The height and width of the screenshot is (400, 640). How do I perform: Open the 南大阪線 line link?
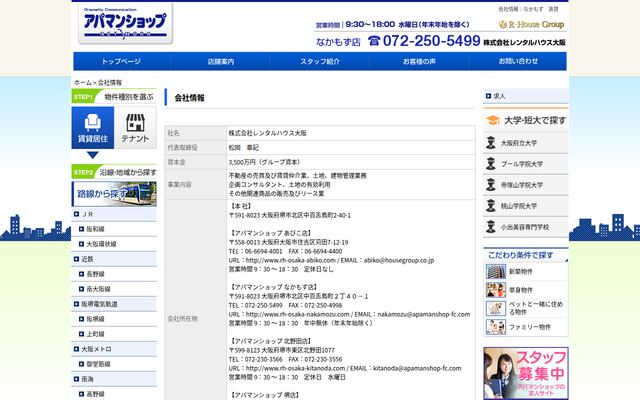coord(98,289)
